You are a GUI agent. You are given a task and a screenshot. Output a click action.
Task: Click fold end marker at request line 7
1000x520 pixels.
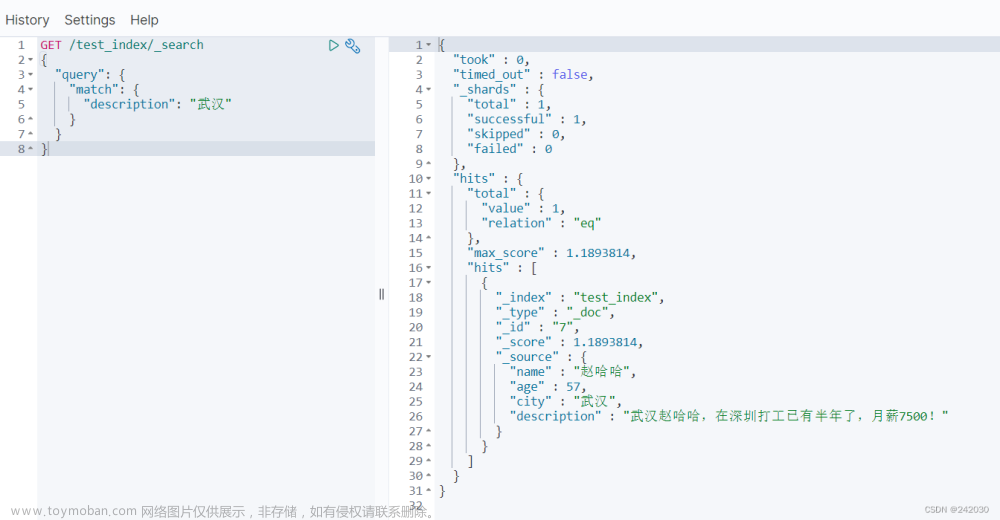(x=30, y=134)
